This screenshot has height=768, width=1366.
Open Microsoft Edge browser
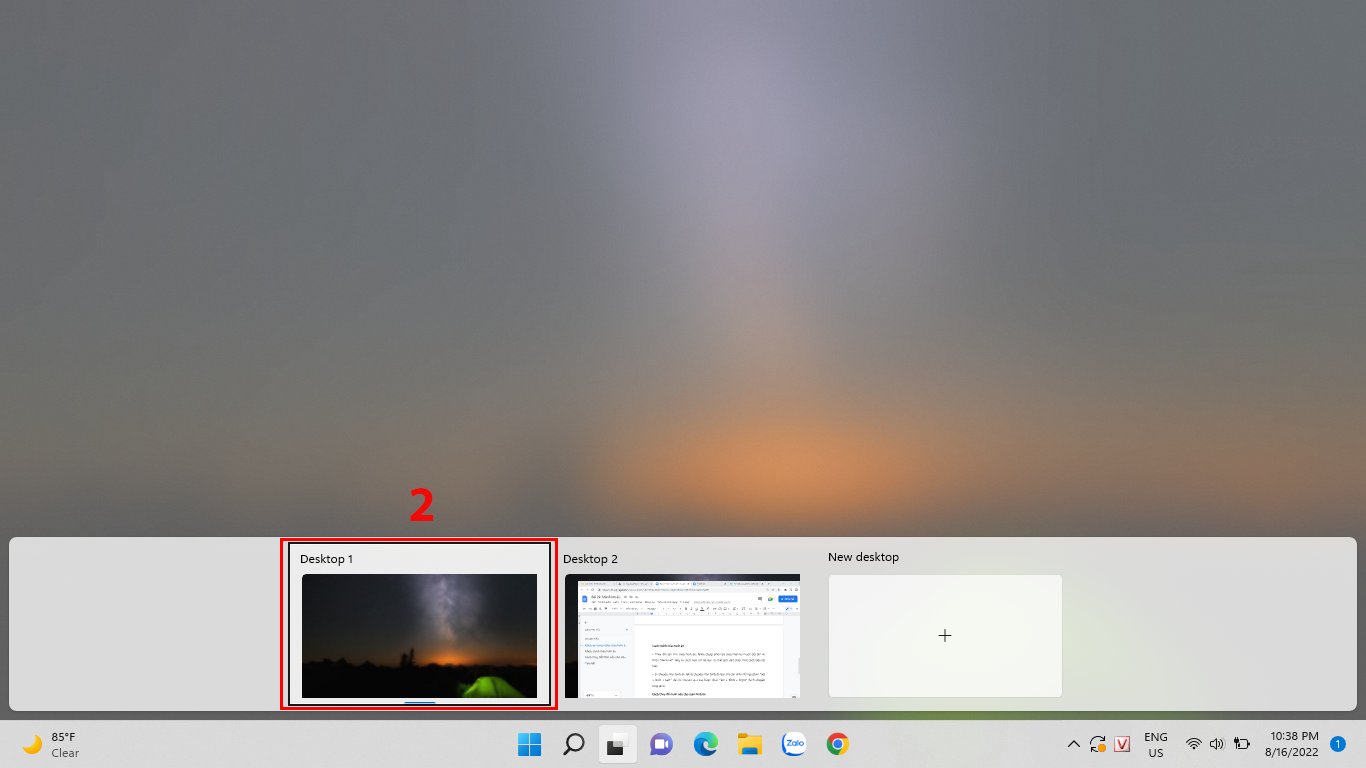point(706,744)
